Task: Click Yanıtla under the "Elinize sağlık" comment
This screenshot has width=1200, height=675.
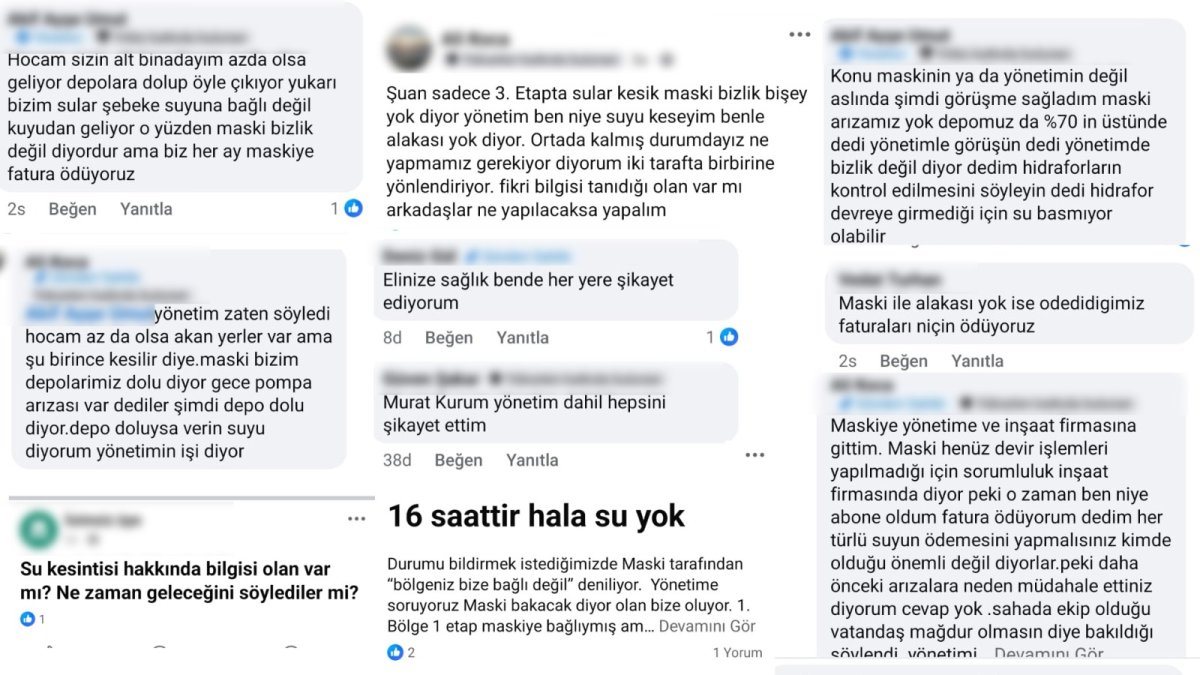Action: pyautogui.click(x=522, y=338)
